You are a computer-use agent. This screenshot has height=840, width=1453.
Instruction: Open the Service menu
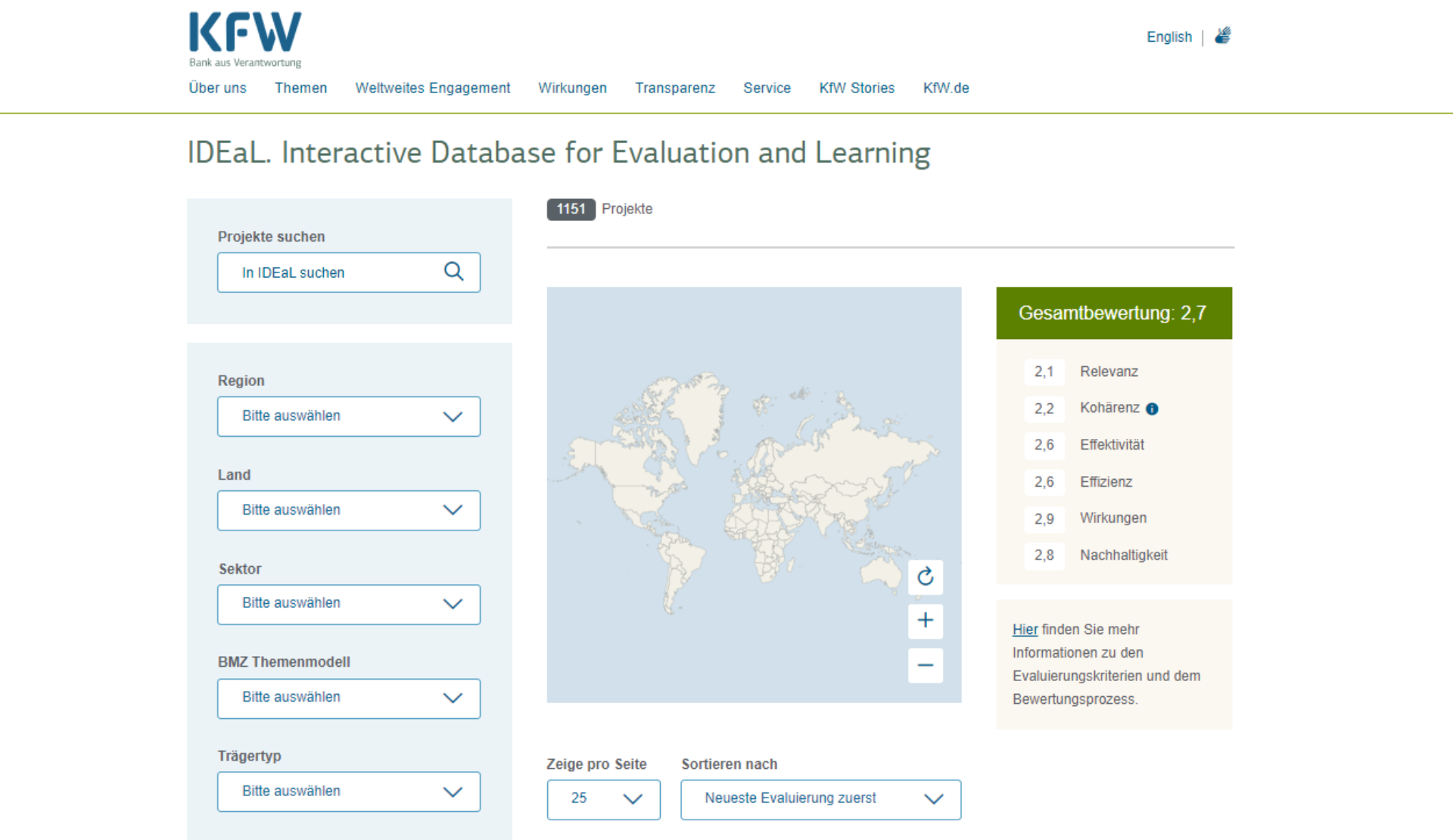767,88
